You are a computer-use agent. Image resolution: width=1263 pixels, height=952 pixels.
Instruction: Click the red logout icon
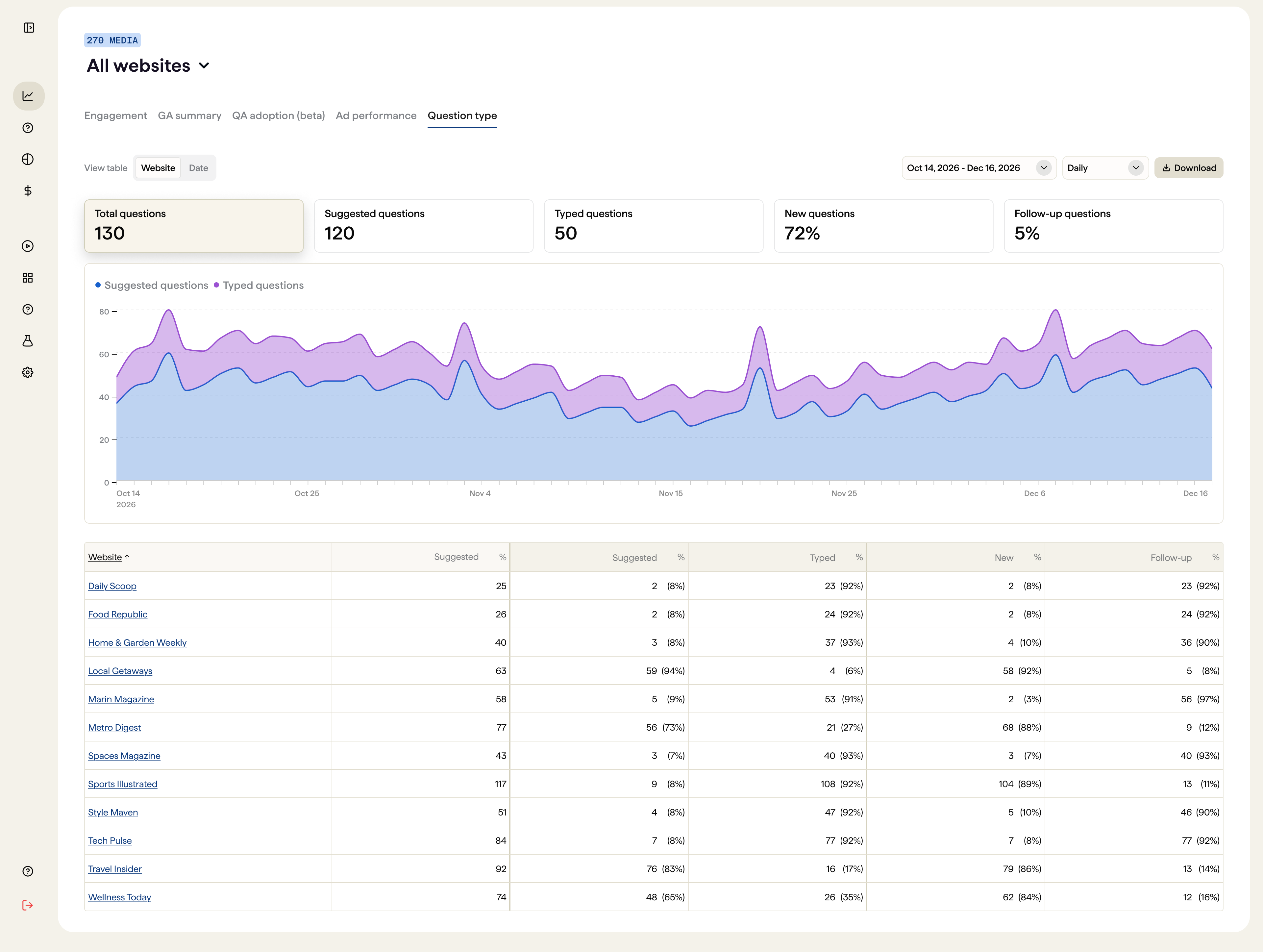27,905
